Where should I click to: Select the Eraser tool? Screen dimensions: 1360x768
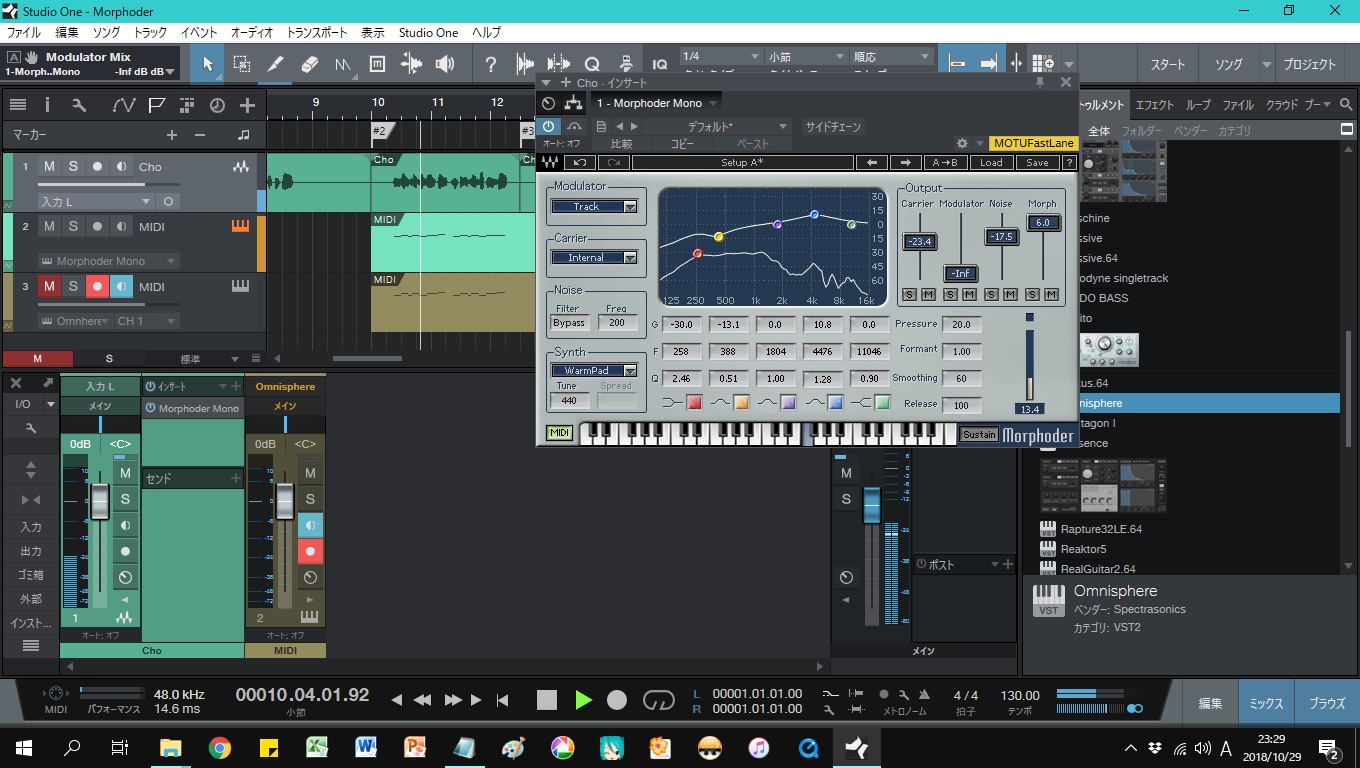(310, 63)
